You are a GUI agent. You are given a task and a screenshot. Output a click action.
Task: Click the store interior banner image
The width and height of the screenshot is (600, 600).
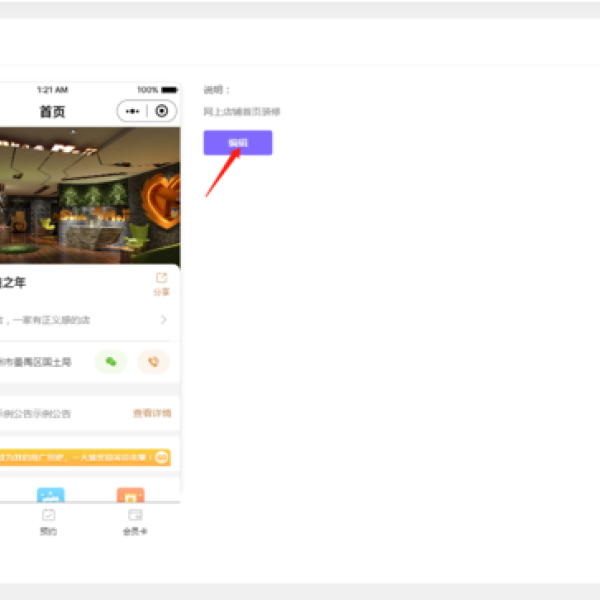pyautogui.click(x=90, y=196)
